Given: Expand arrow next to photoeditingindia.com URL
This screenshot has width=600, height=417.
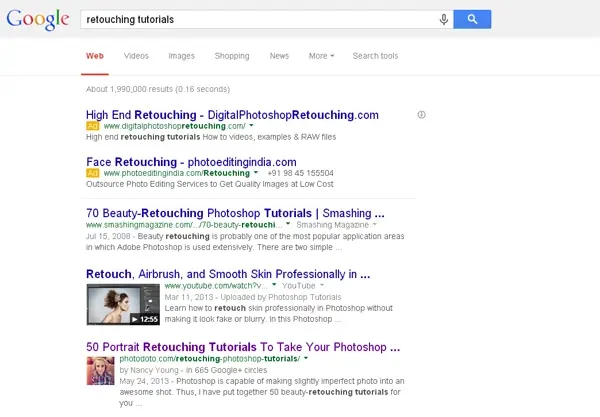Looking at the screenshot, I should click(256, 173).
